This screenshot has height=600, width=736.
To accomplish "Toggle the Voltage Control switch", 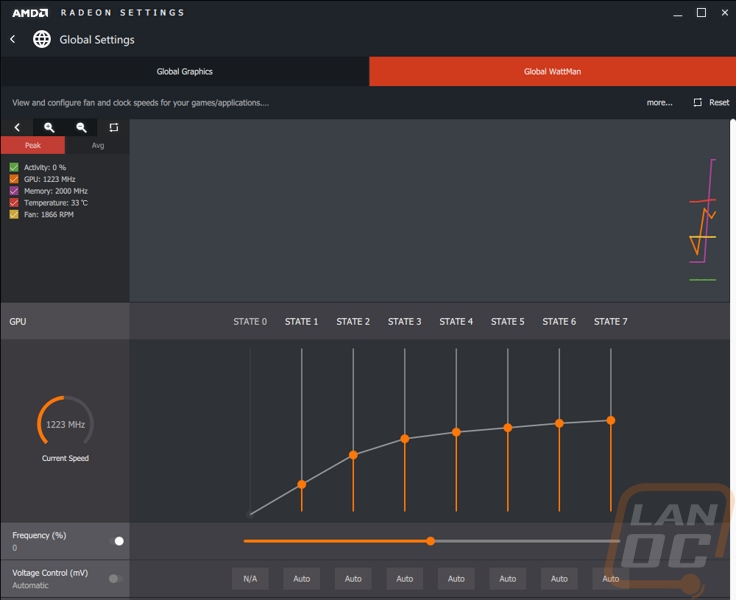I will tap(117, 578).
